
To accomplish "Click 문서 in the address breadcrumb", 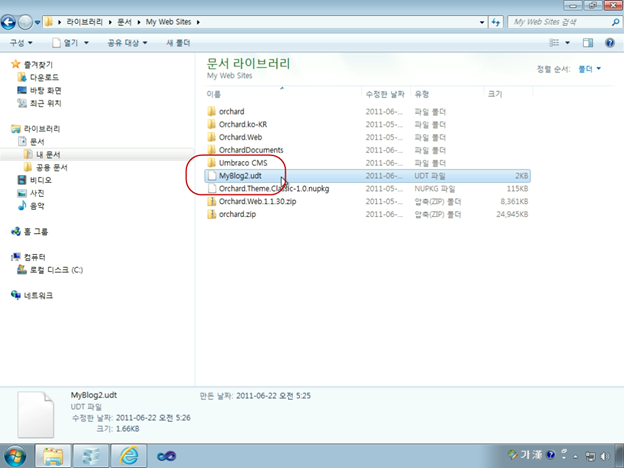I will click(124, 22).
